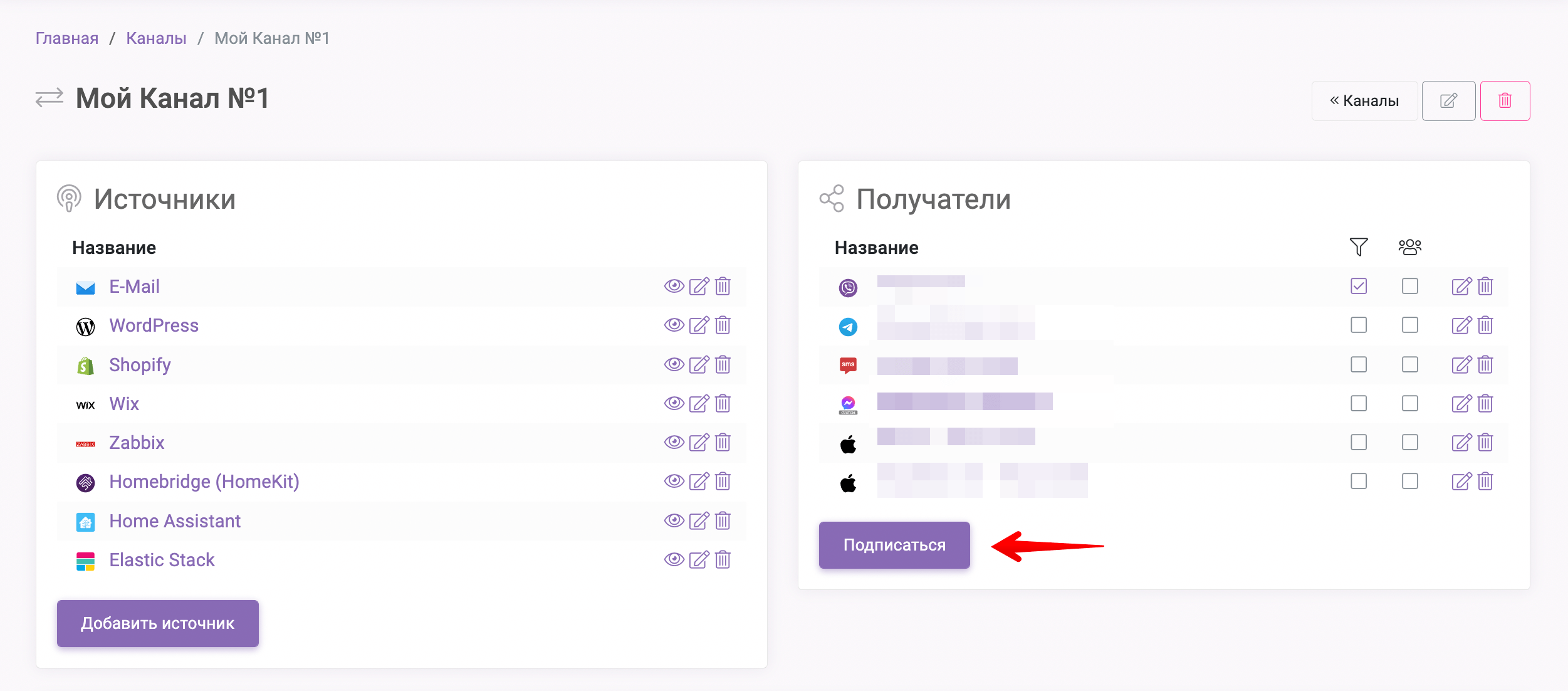Edit the Shopify source
Viewport: 1568px width, 691px height.
(x=699, y=364)
